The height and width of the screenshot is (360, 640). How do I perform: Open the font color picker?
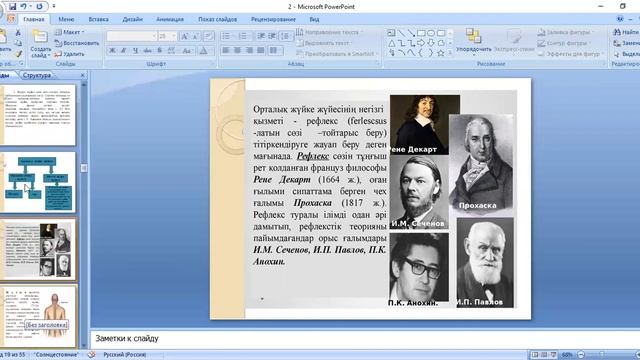click(x=203, y=51)
